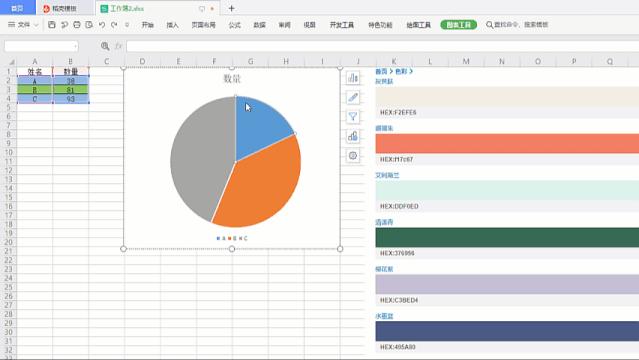The image size is (639, 360).
Task: Click the plus icon to open new tab
Action: click(231, 8)
